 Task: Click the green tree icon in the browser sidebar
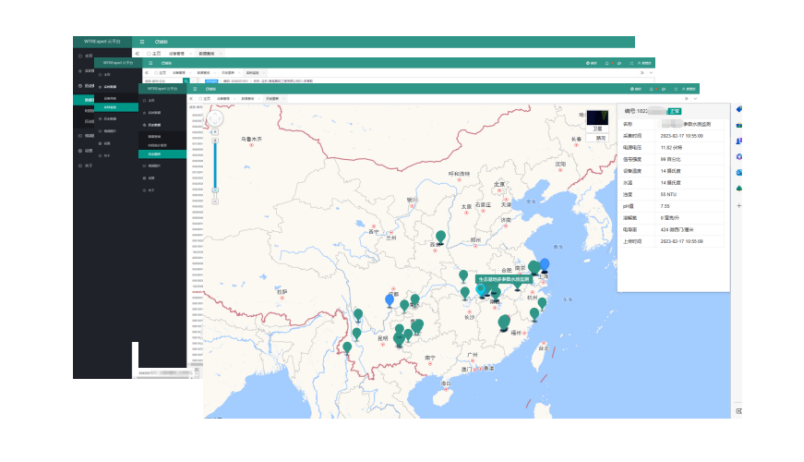pyautogui.click(x=739, y=188)
